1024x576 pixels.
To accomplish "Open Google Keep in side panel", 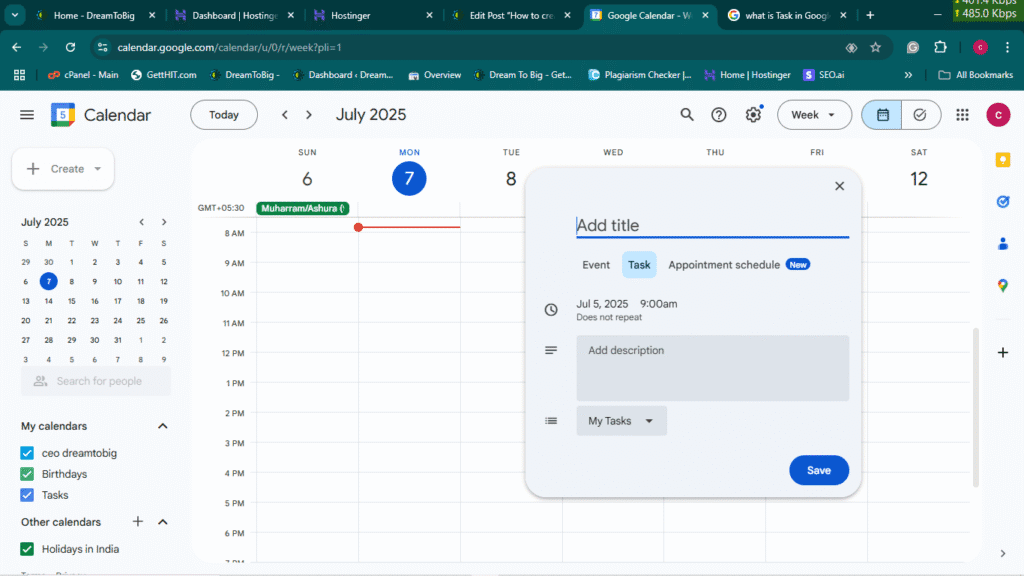I will click(x=1003, y=160).
